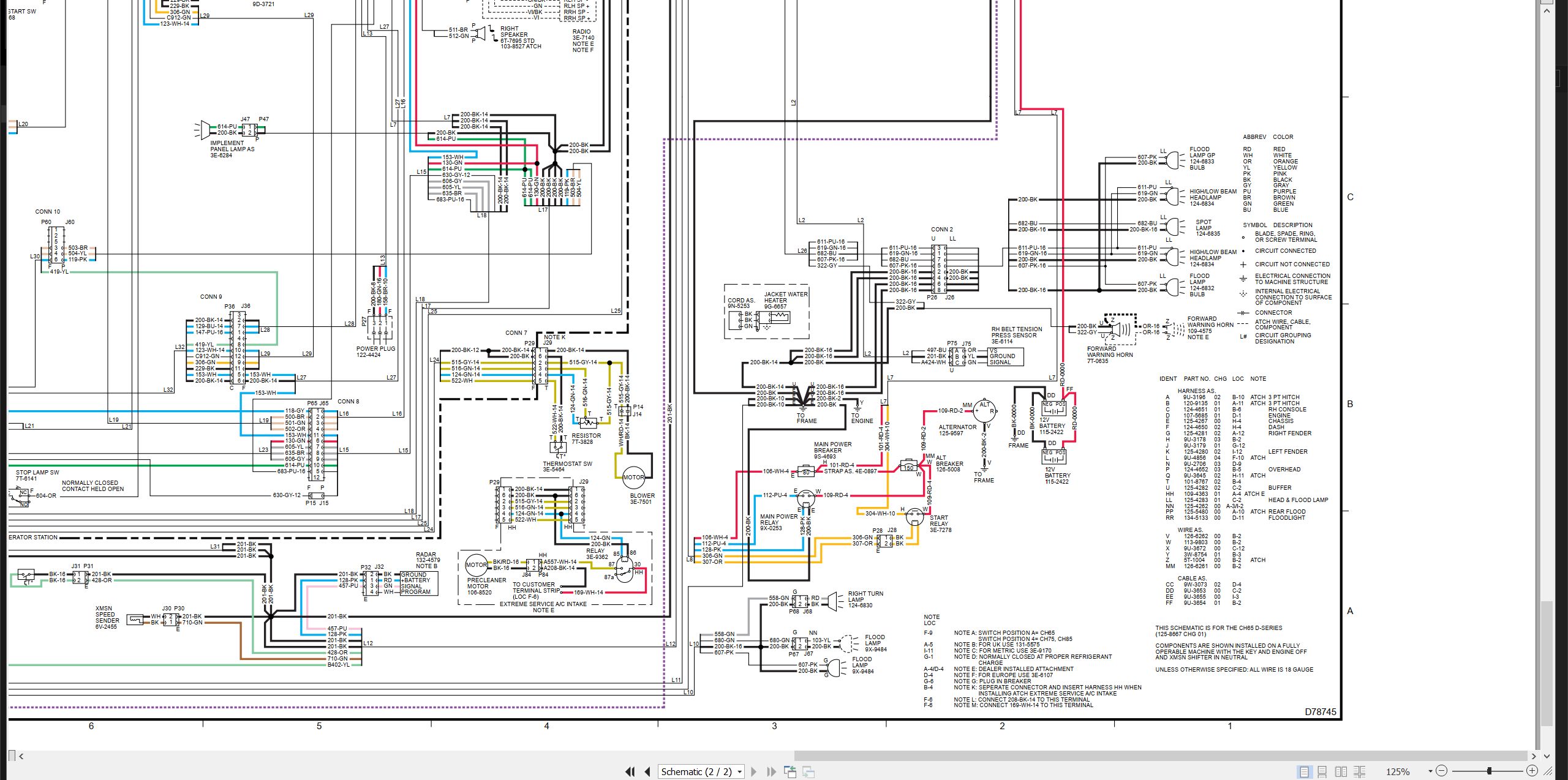This screenshot has width=1568, height=780.
Task: Jump to the last page
Action: (x=771, y=771)
